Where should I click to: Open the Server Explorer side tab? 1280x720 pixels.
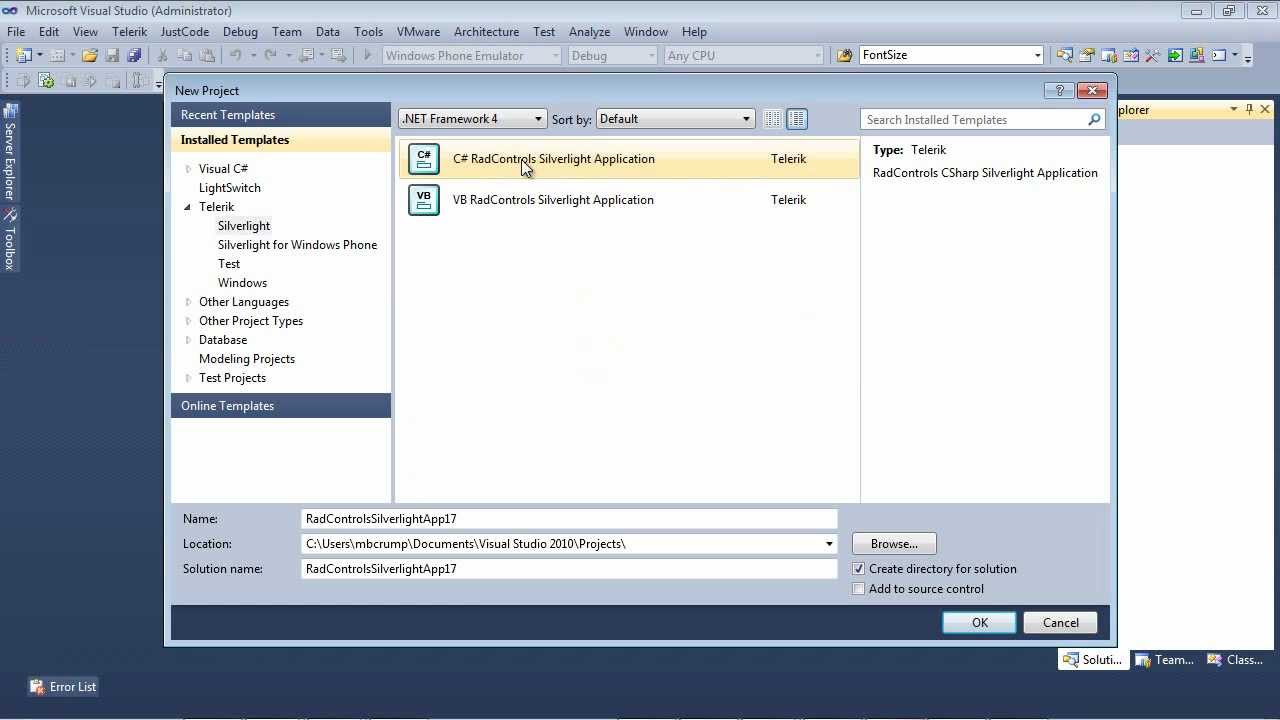point(10,151)
